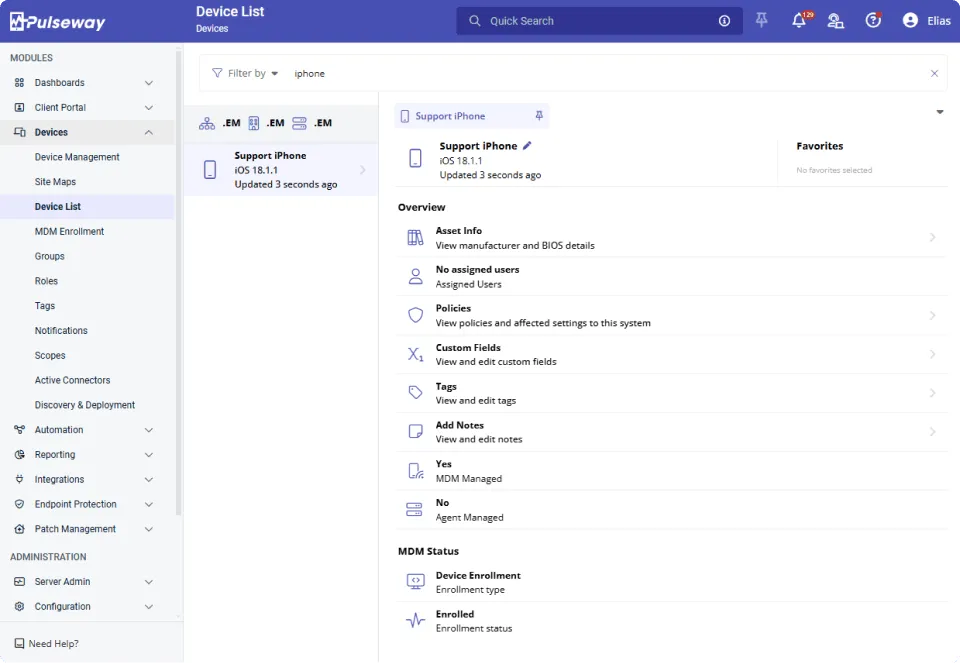
Task: Click the pin icon in the header
Action: coord(762,20)
